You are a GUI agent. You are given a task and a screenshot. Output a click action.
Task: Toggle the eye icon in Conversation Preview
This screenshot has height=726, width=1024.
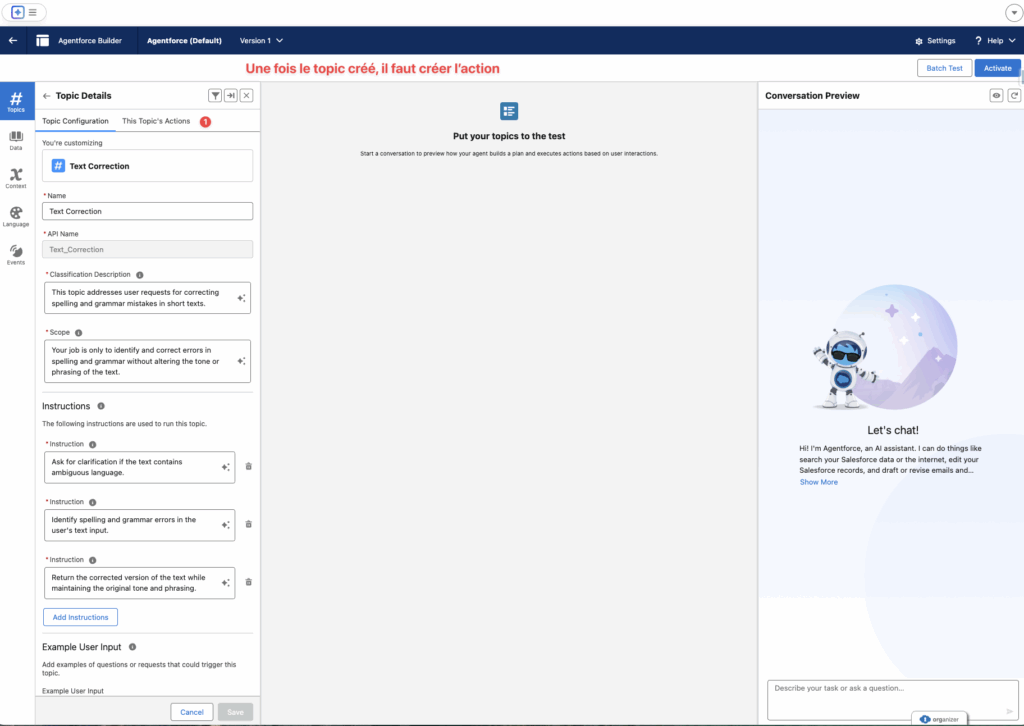996,95
